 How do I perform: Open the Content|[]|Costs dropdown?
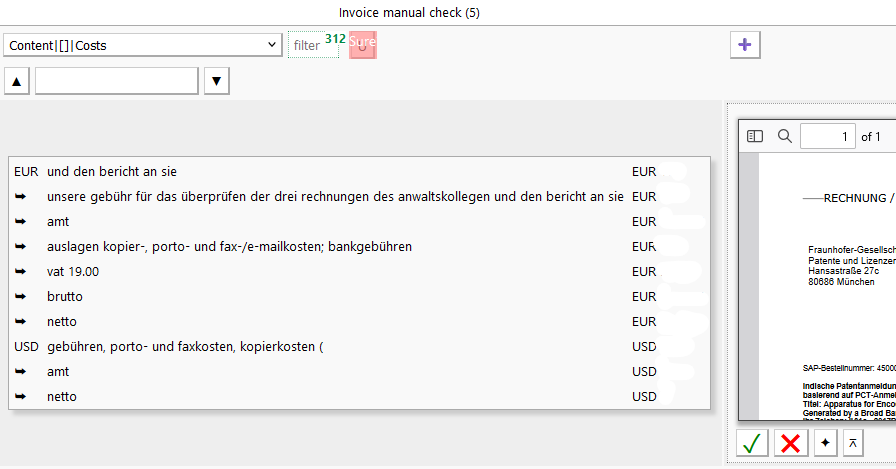143,45
